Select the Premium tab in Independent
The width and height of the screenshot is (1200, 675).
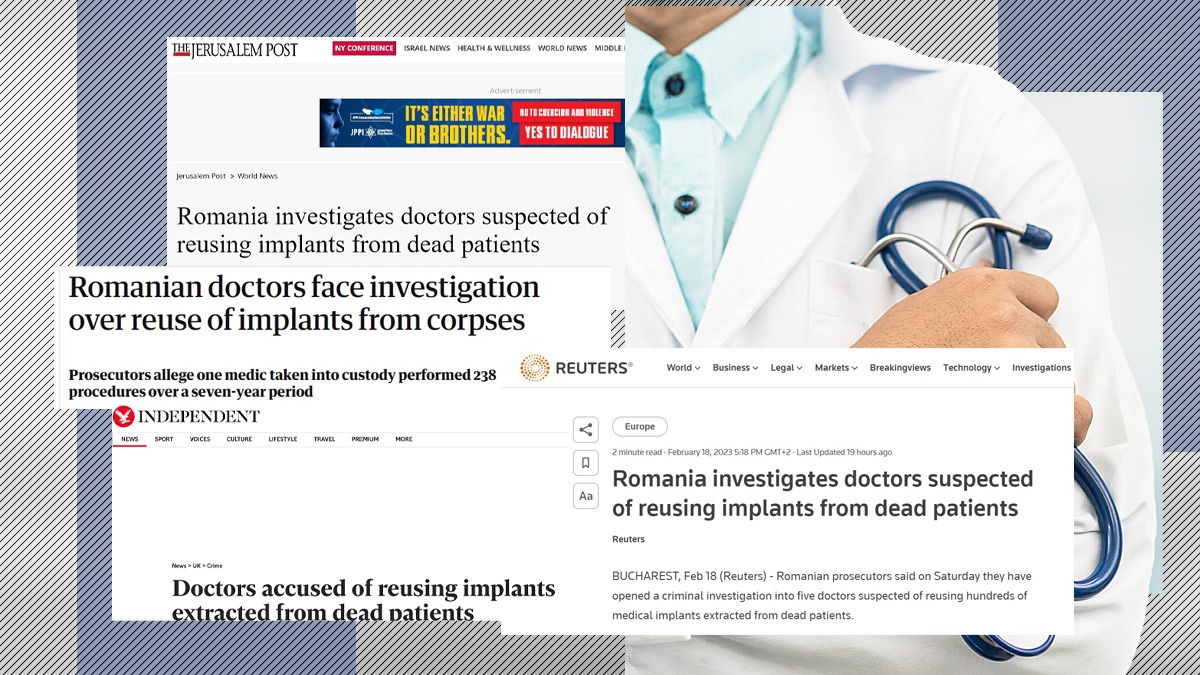pyautogui.click(x=365, y=439)
